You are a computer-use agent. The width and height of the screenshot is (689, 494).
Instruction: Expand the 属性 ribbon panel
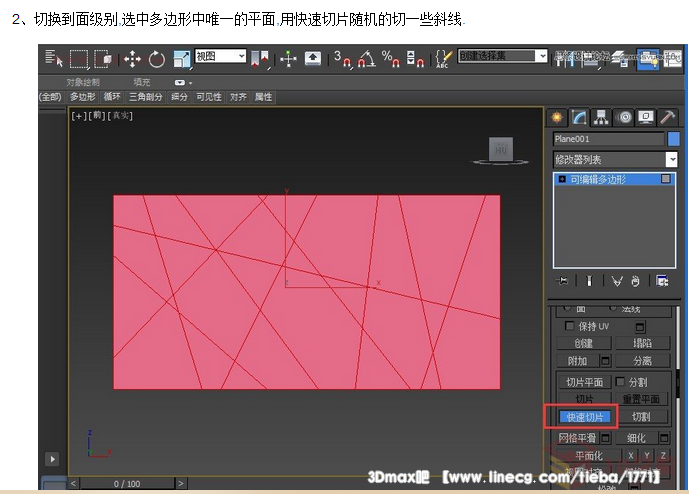point(263,97)
